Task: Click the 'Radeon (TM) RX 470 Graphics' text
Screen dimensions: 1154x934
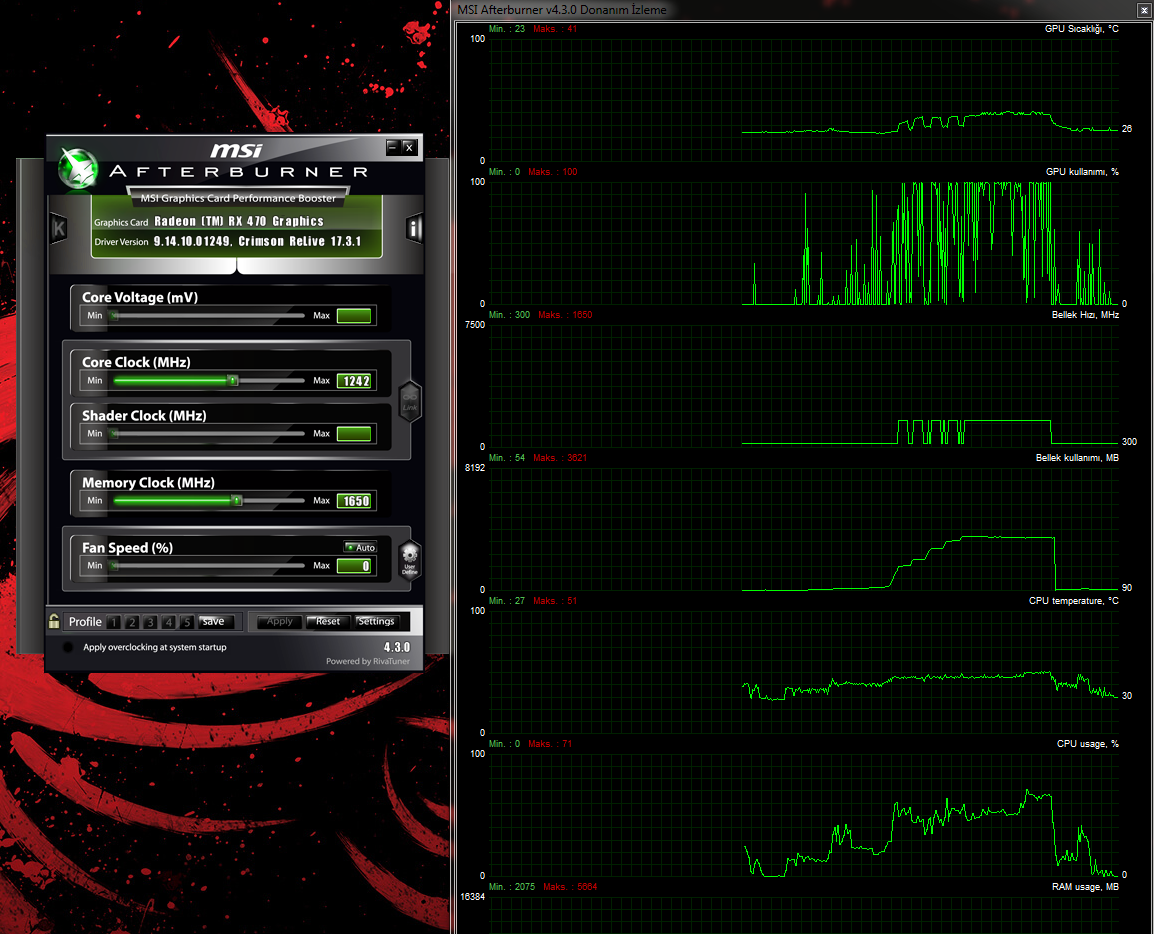Action: coord(238,222)
